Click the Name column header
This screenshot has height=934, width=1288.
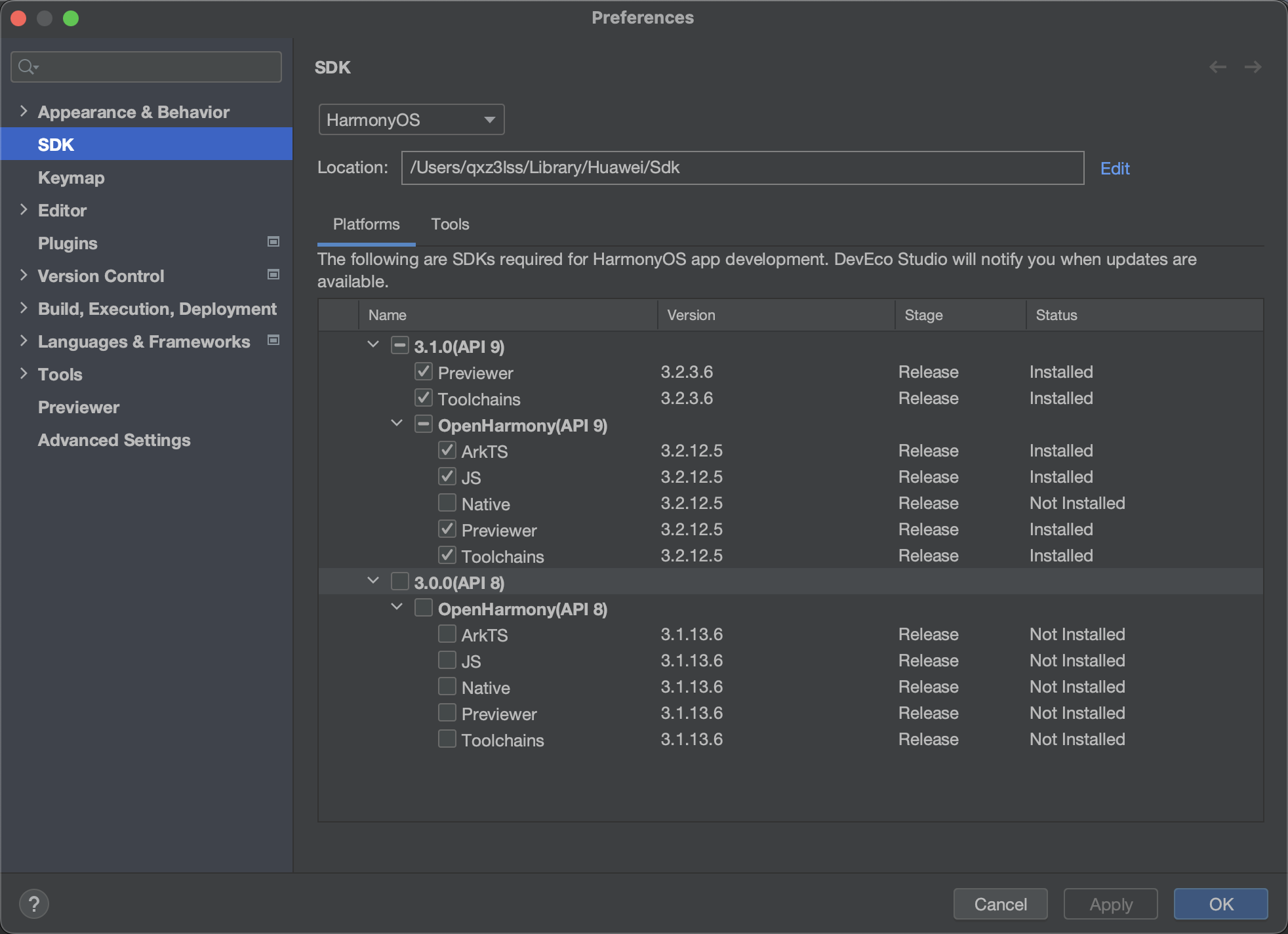508,315
